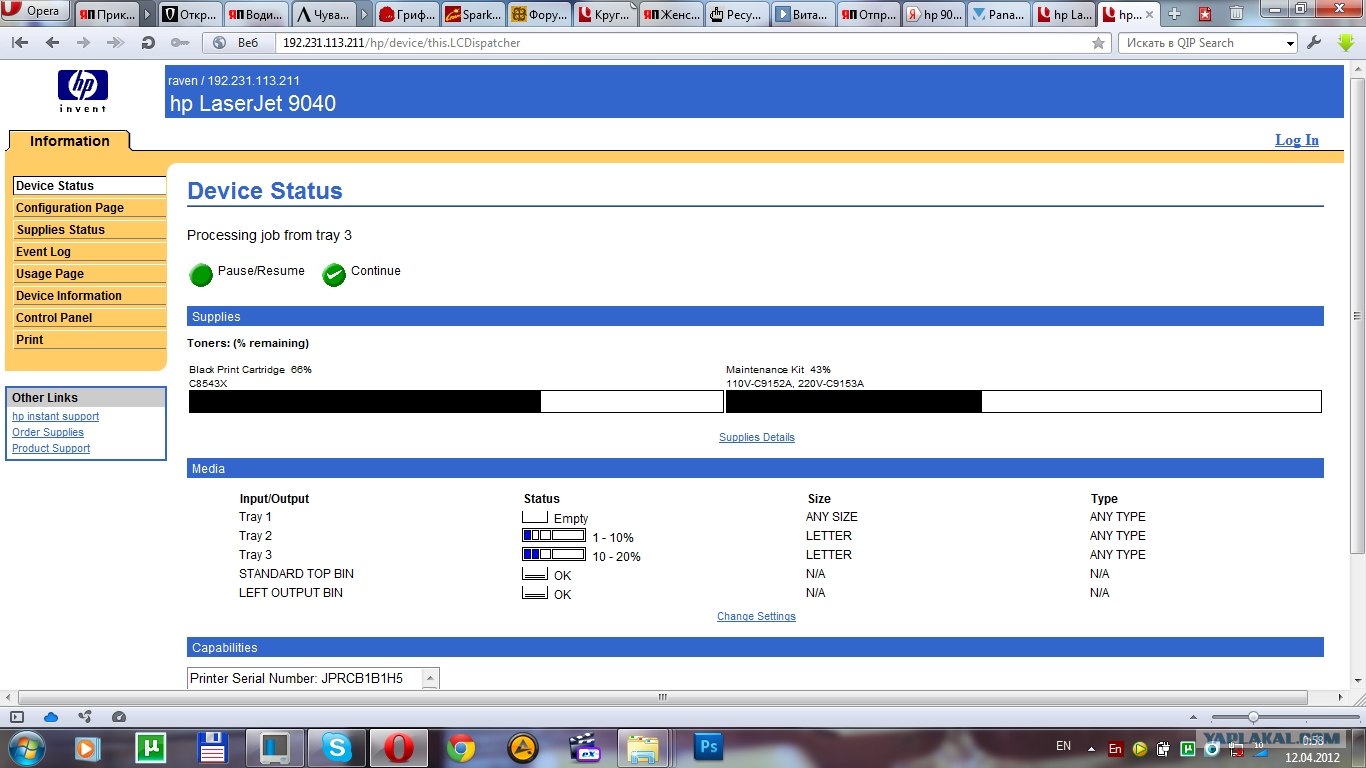Click the QIP Search input field
The image size is (1366, 768).
pyautogui.click(x=1200, y=43)
